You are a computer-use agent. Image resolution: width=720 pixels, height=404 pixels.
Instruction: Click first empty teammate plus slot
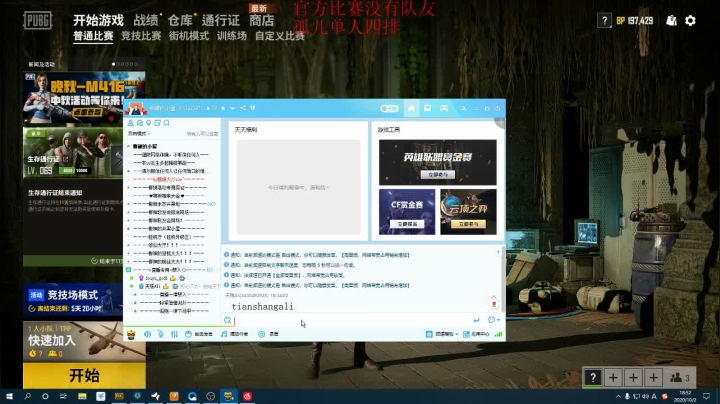coord(613,378)
